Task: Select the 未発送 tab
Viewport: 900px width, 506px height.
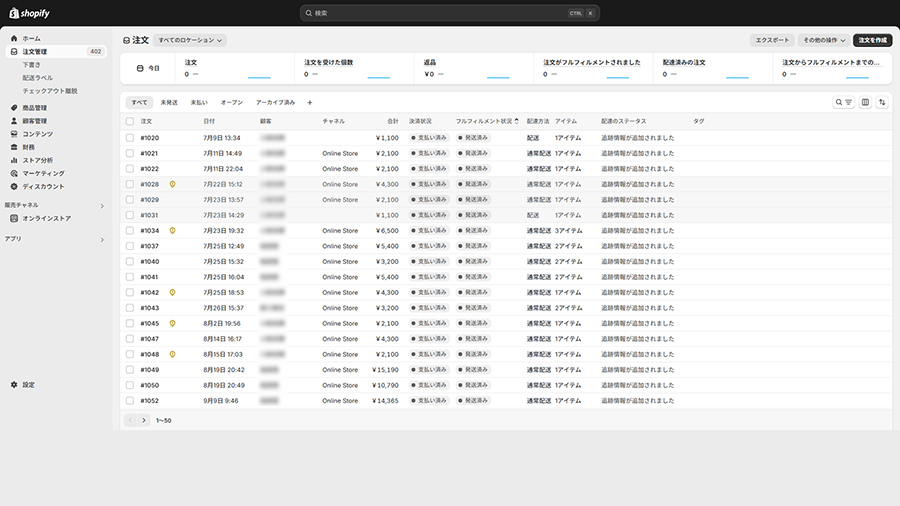Action: 169,103
